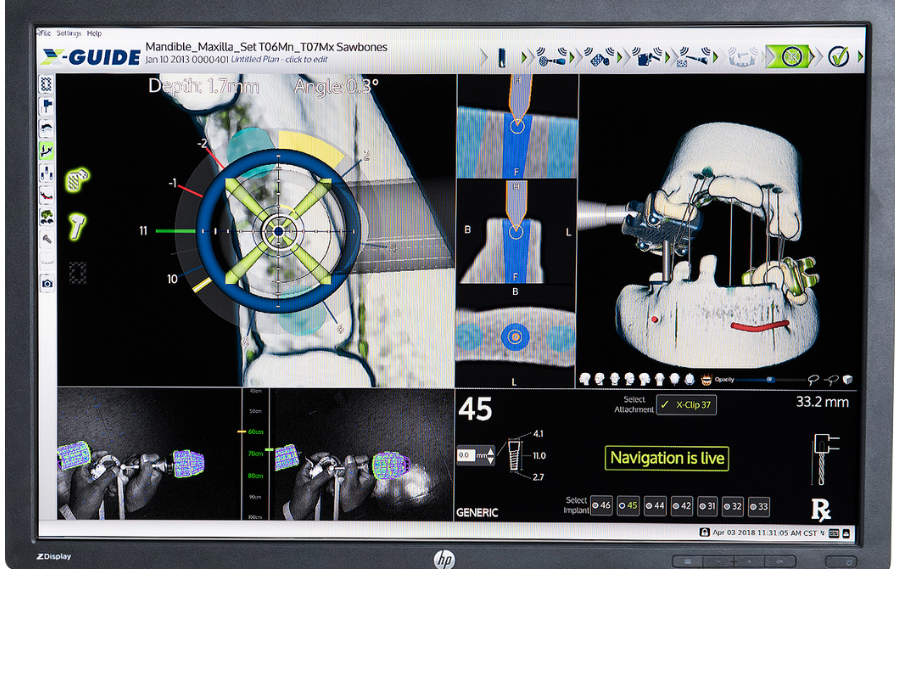Click the green tree-like icon in the left toolbar
This screenshot has height=675, width=900.
(x=46, y=216)
